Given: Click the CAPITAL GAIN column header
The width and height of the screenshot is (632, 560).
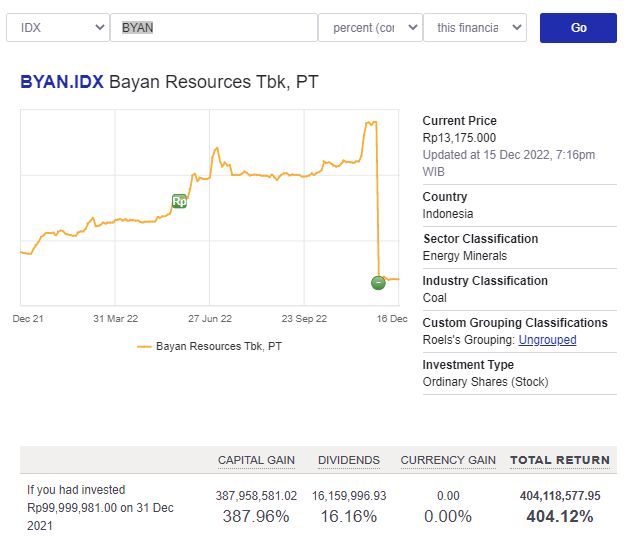Looking at the screenshot, I should tap(256, 460).
